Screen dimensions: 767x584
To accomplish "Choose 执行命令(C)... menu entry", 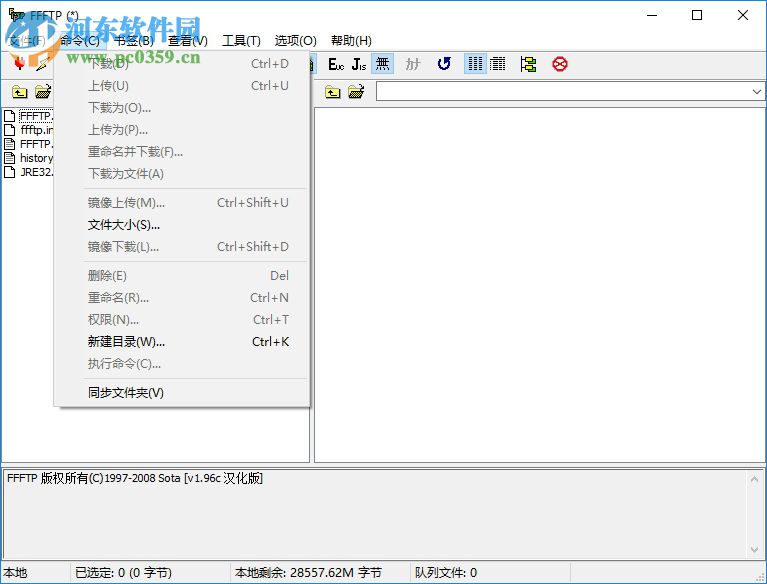I will 182,363.
